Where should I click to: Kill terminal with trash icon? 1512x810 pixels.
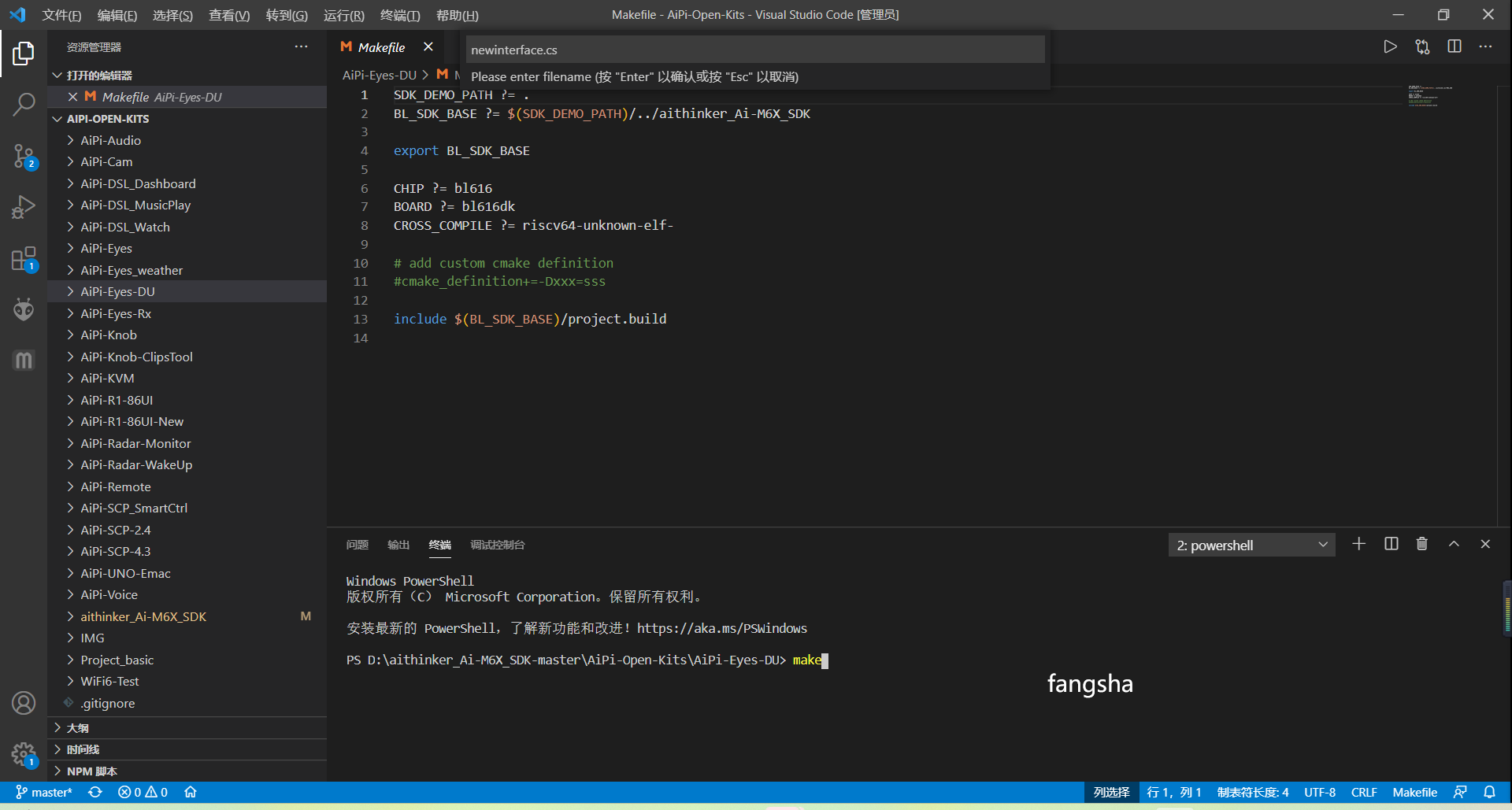click(x=1422, y=544)
